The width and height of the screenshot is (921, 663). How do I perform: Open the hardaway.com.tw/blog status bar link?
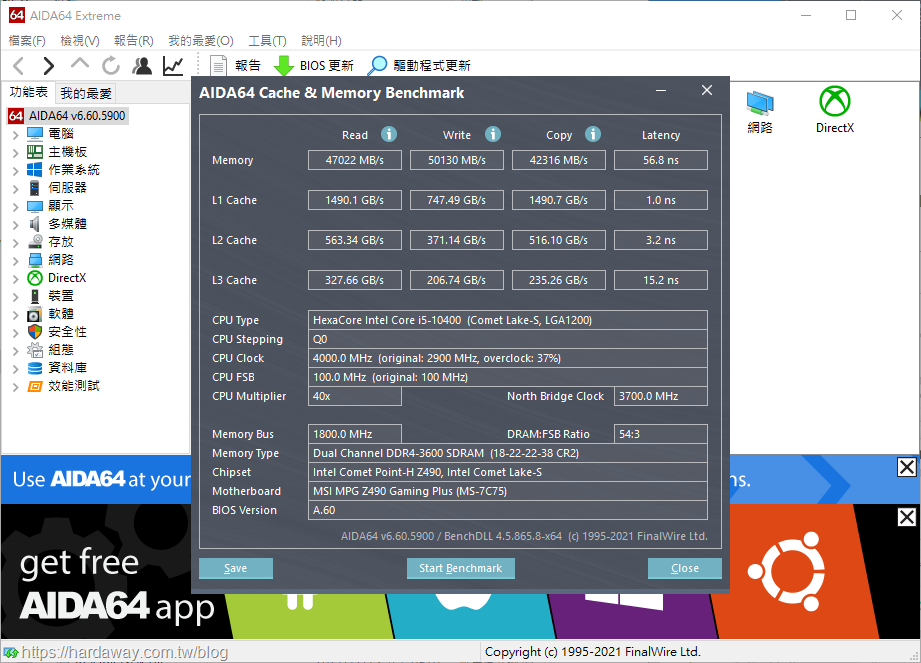(x=125, y=652)
